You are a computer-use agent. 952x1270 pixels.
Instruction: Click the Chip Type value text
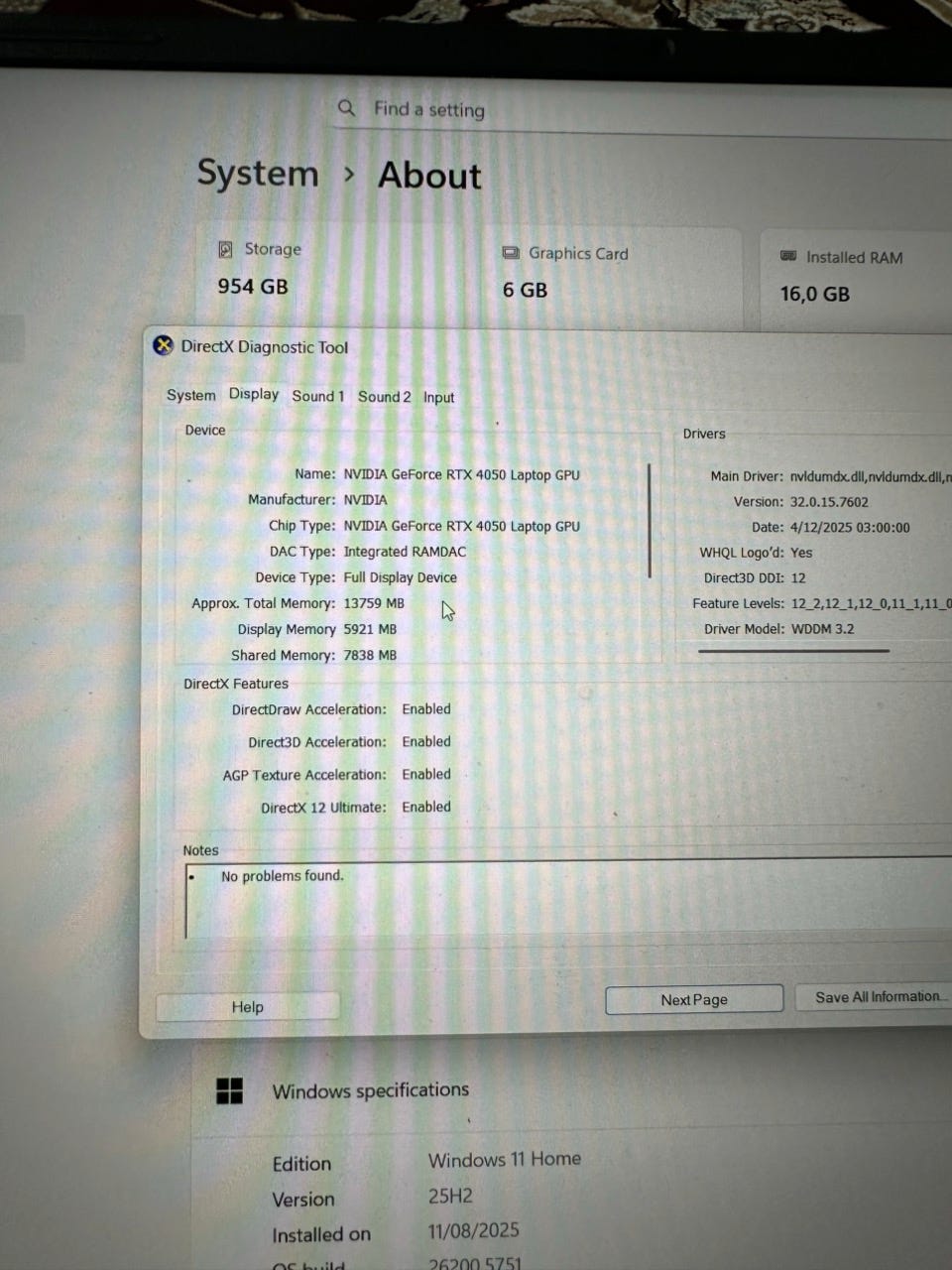tap(461, 527)
